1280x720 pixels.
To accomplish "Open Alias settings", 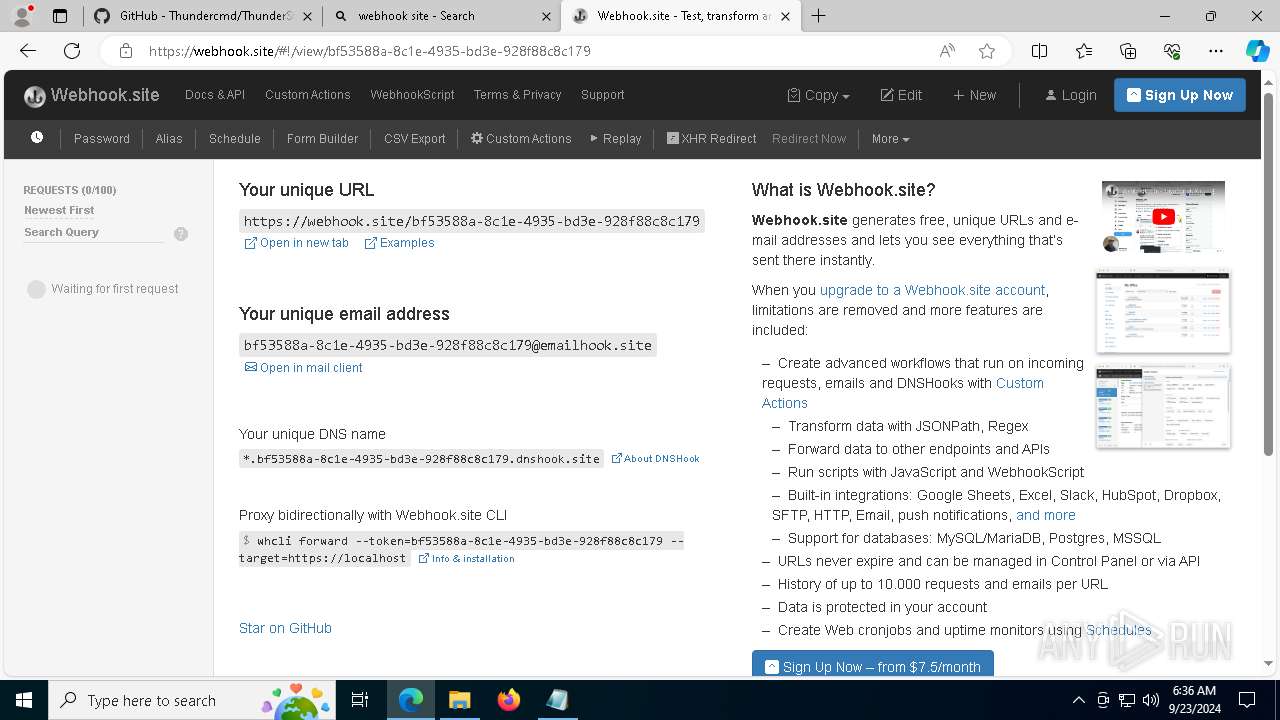I will pos(169,138).
